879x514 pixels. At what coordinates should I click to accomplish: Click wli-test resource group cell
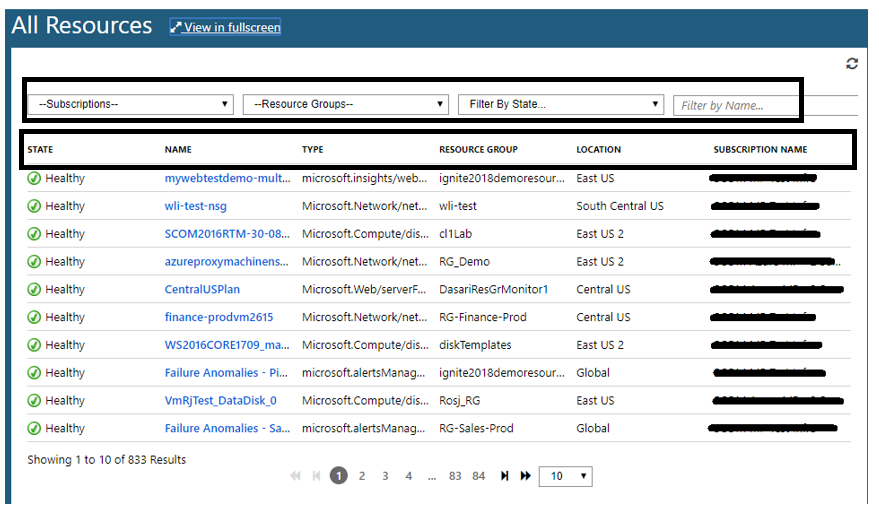[458, 206]
